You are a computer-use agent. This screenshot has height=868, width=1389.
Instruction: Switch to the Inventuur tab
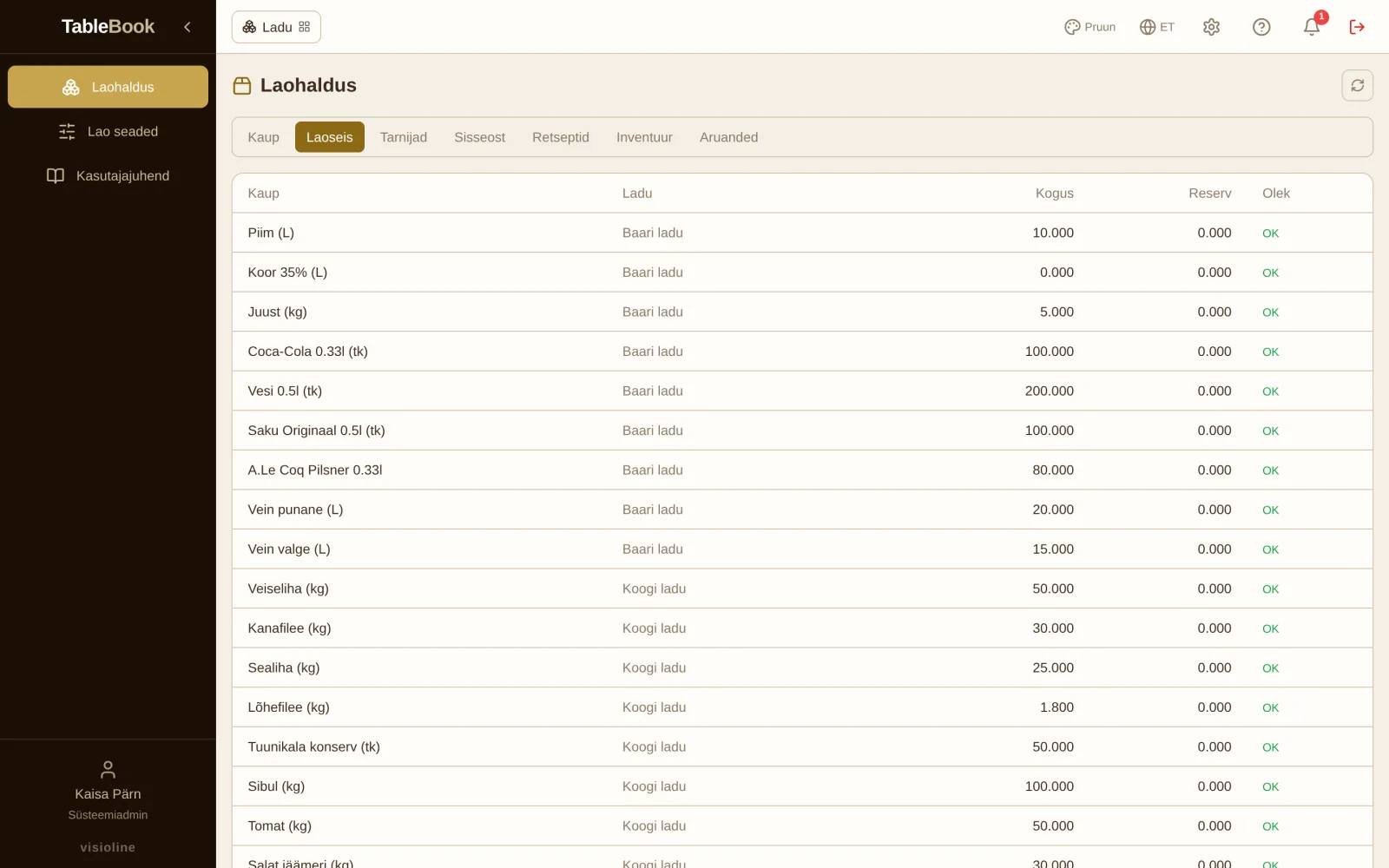[x=644, y=137]
